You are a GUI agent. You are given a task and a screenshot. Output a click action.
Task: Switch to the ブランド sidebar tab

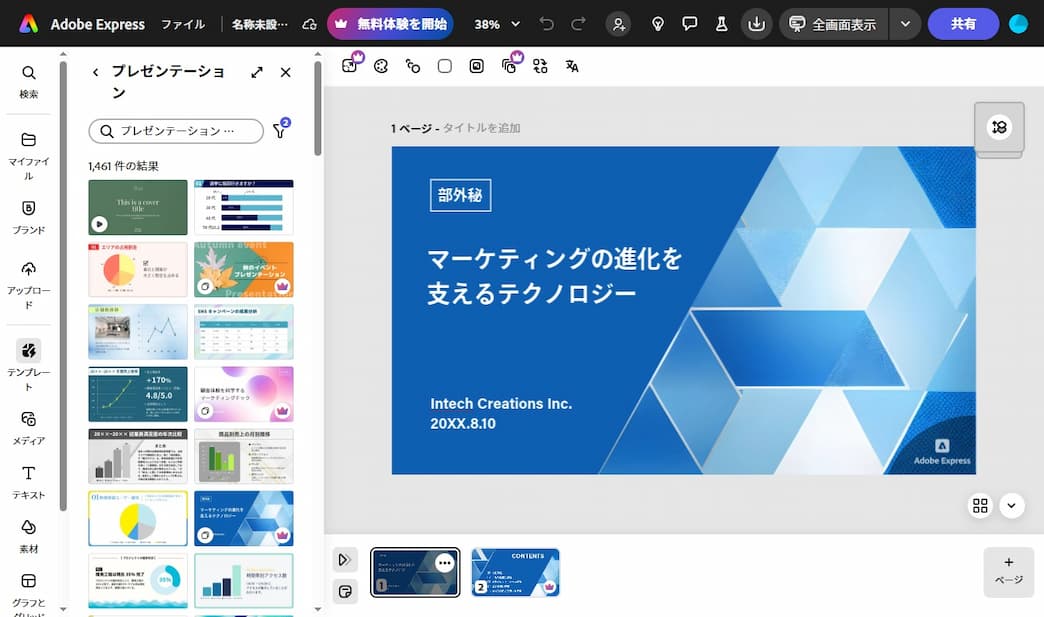[x=29, y=215]
